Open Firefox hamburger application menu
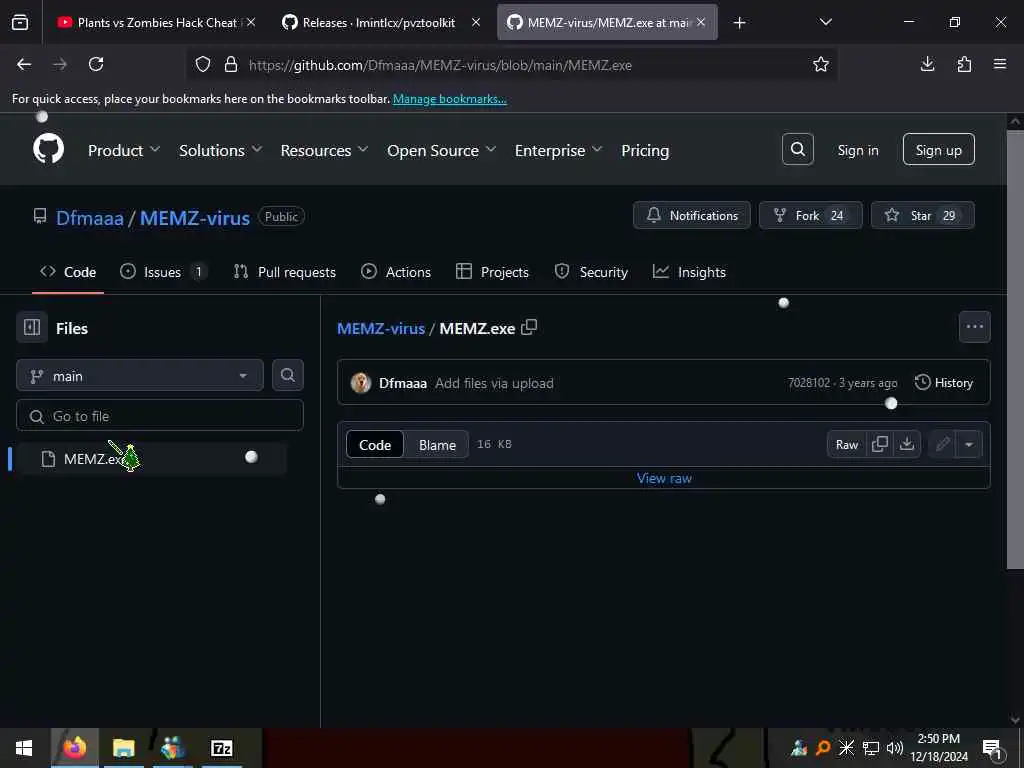Screen dimensions: 1024x768 pyautogui.click(x=1000, y=64)
